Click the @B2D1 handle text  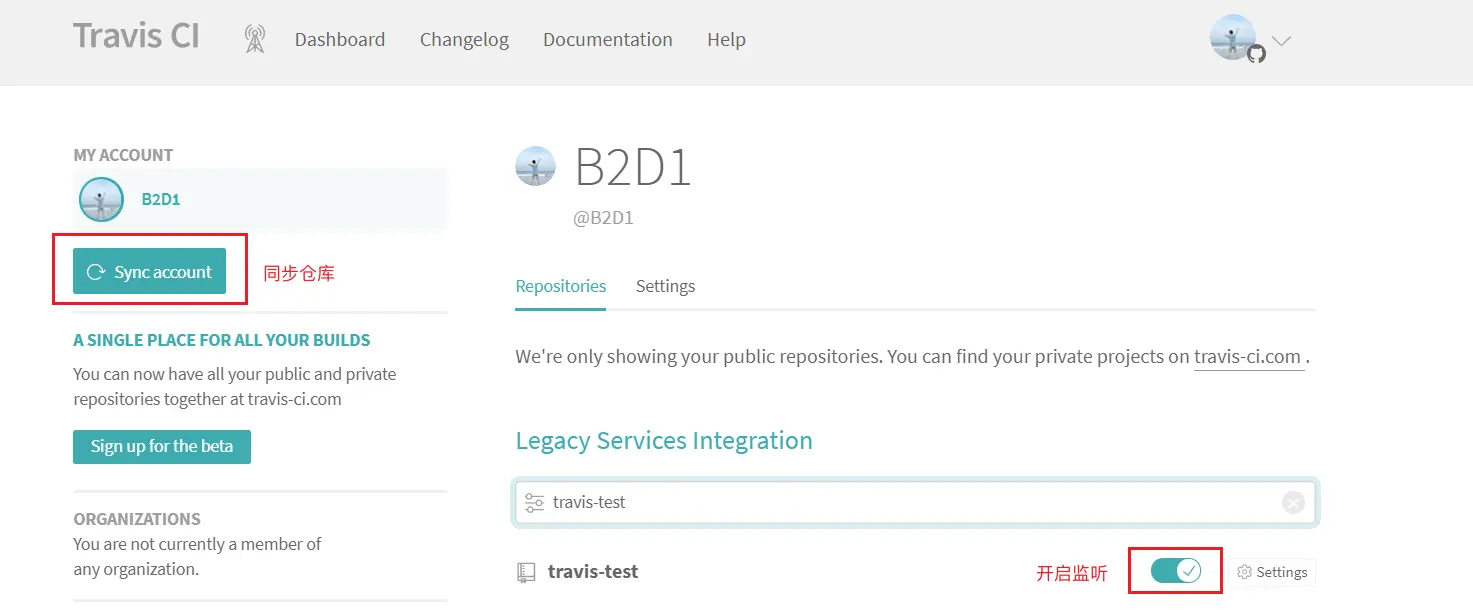pos(603,218)
